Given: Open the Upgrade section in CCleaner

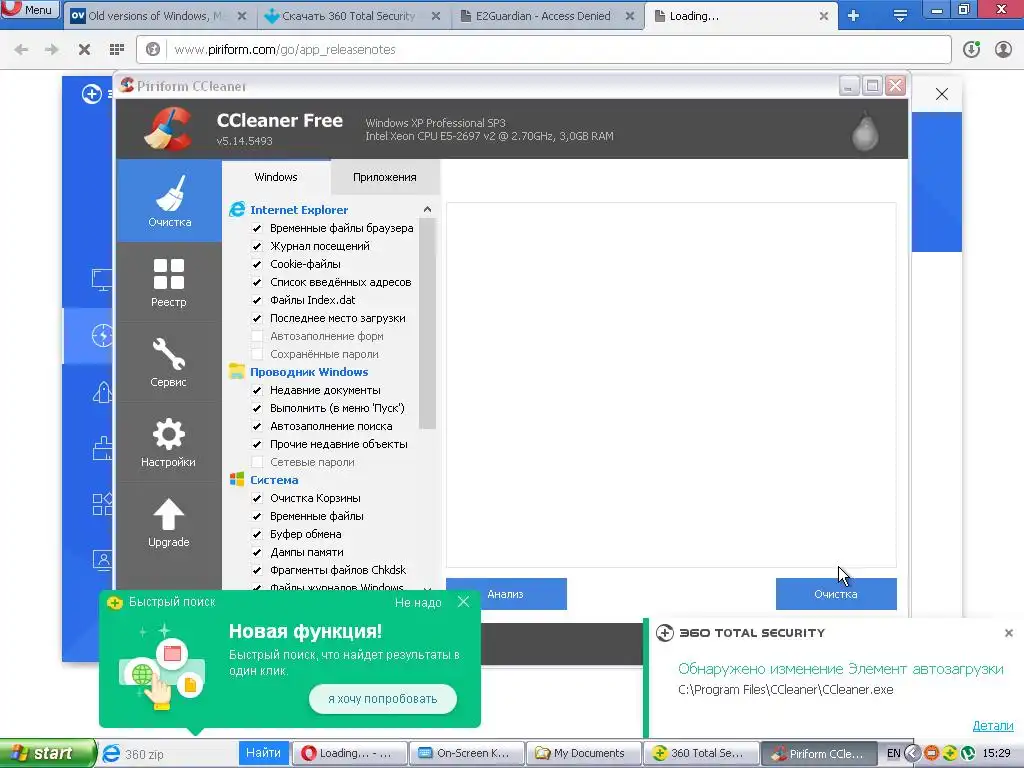Looking at the screenshot, I should click(169, 522).
